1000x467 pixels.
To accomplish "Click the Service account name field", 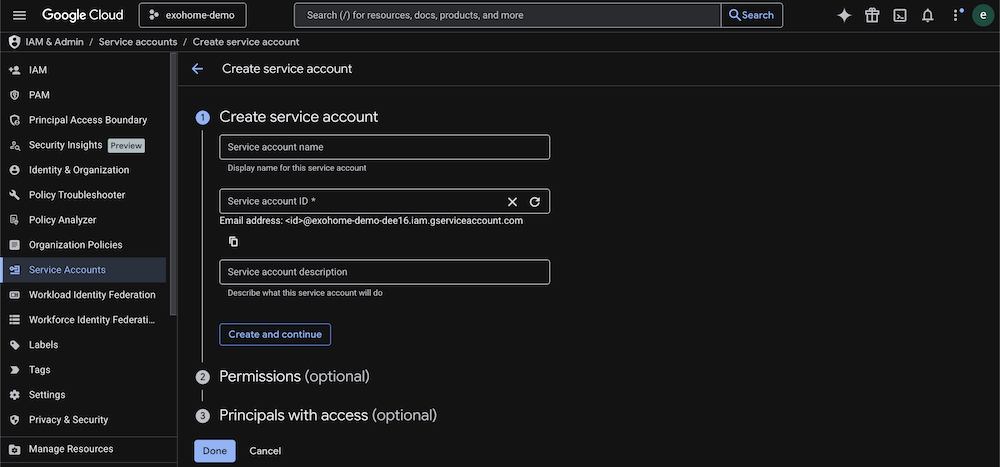I will [384, 147].
